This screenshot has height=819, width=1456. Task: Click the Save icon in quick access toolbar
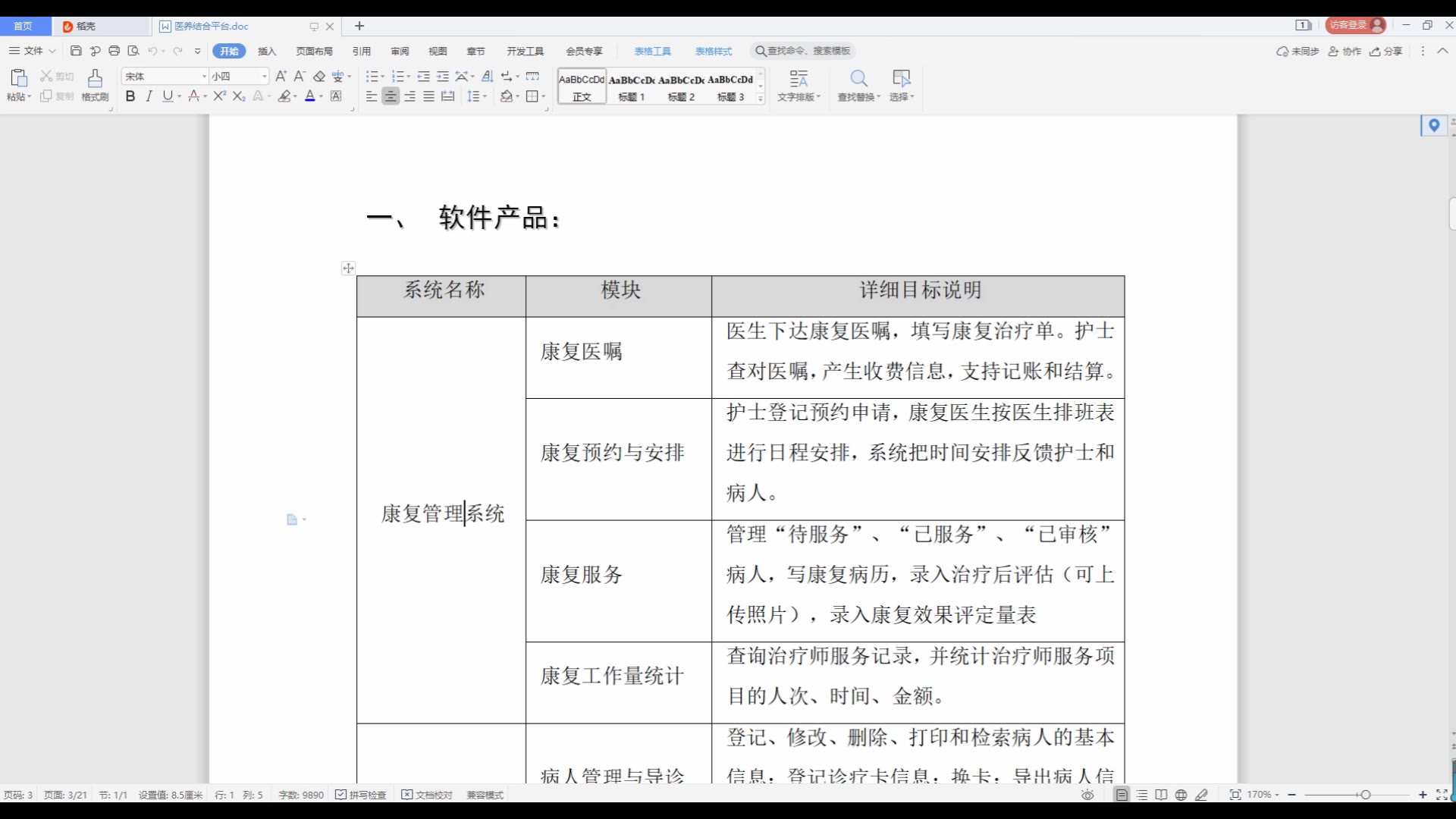point(76,51)
